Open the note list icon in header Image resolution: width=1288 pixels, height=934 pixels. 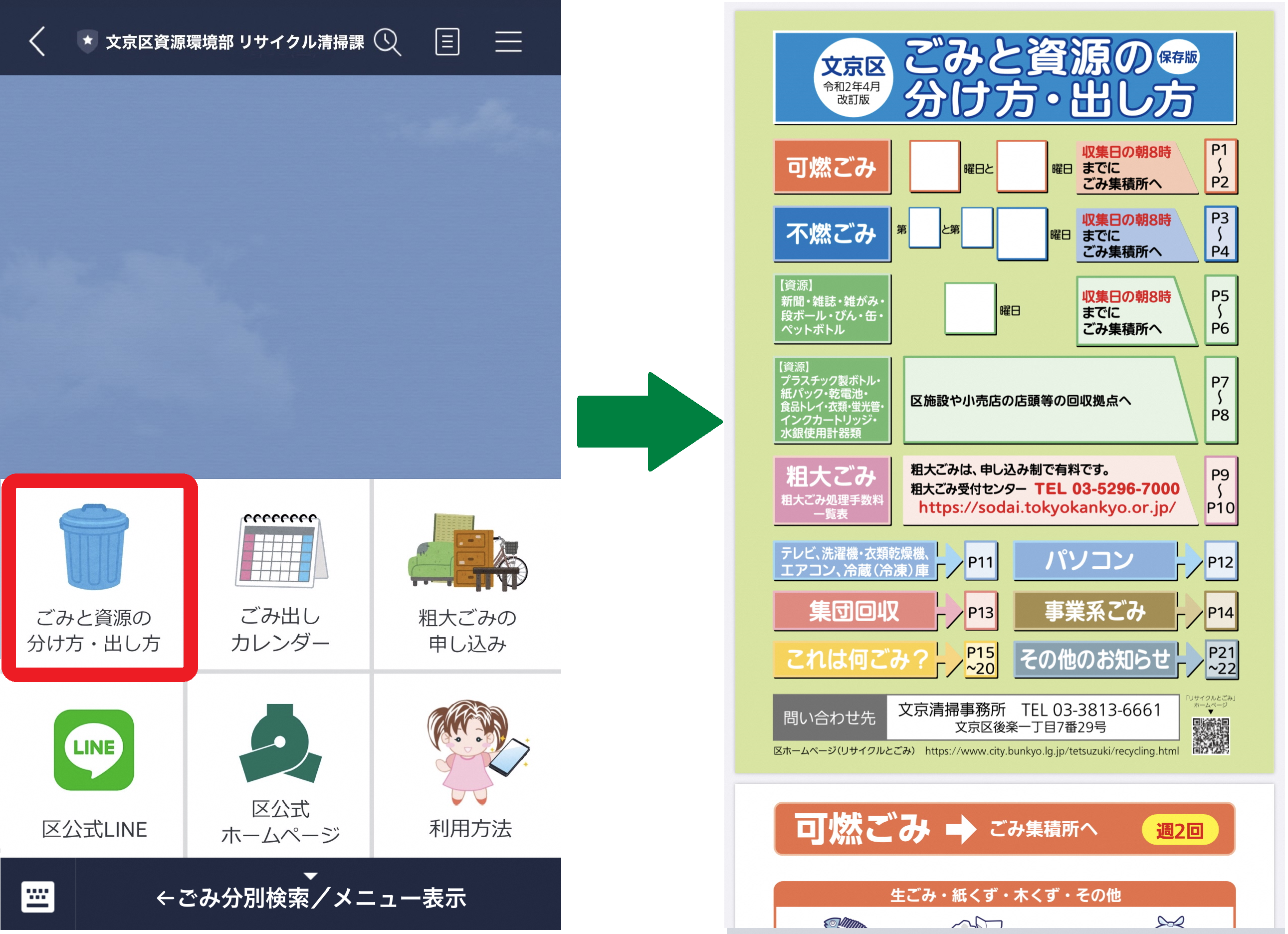(x=448, y=41)
